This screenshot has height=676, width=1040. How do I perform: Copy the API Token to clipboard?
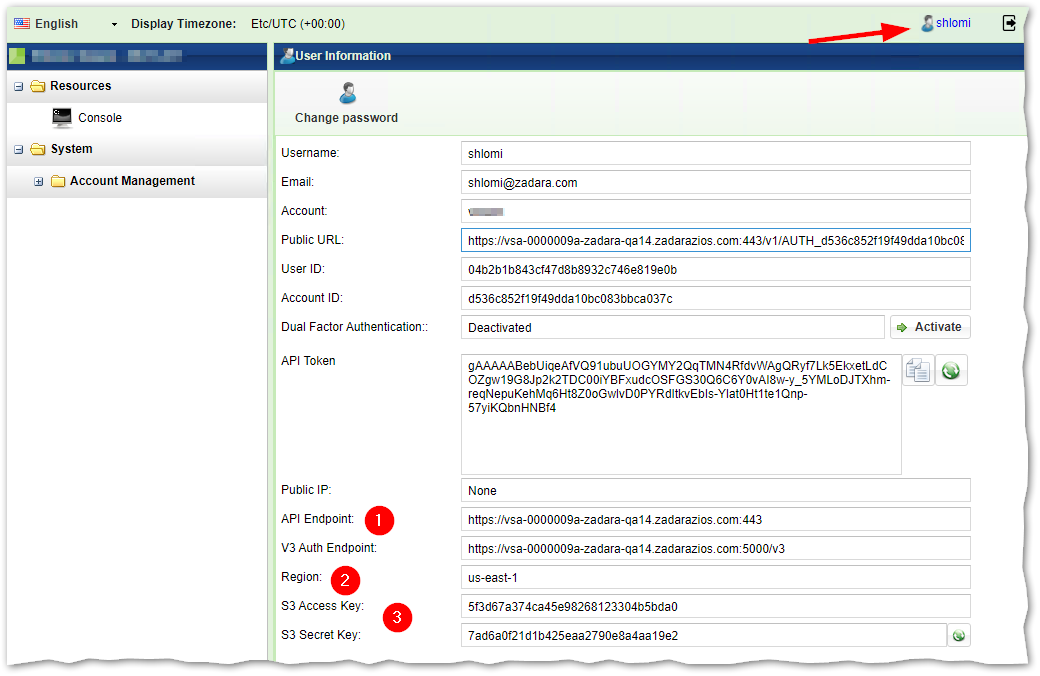917,369
